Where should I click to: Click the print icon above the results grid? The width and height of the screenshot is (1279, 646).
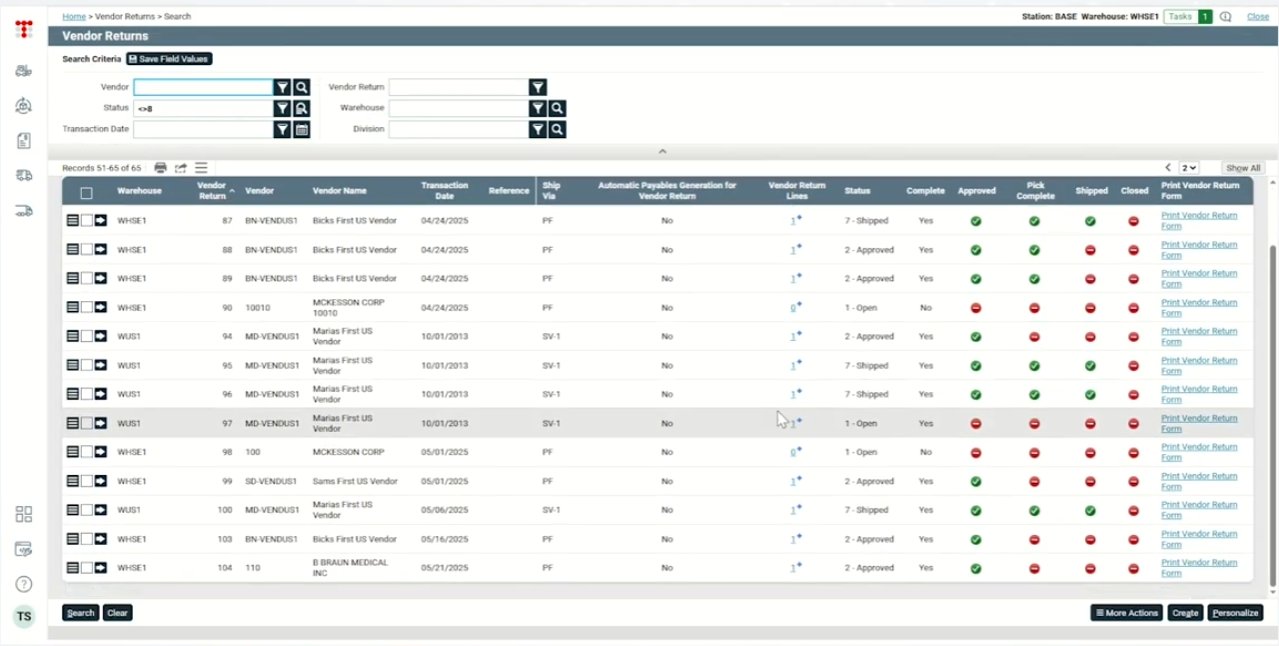click(160, 168)
